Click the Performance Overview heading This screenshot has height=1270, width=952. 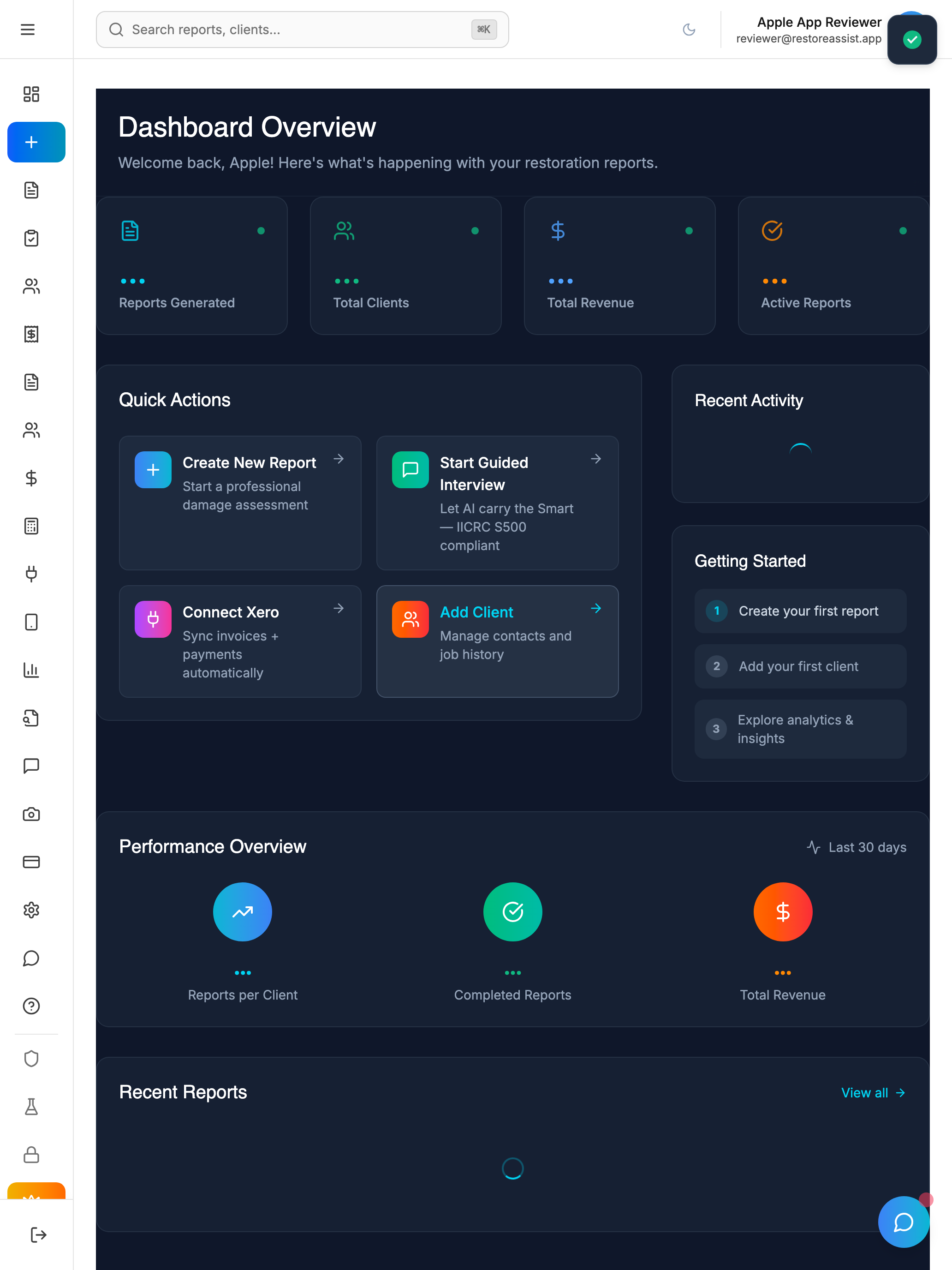coord(212,846)
